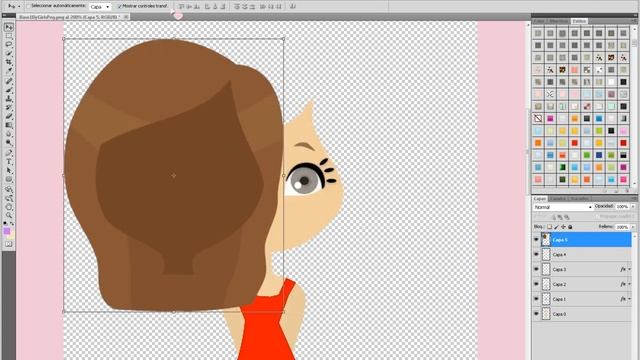Click the Auto-Align Layers icon in options bar

point(293,7)
